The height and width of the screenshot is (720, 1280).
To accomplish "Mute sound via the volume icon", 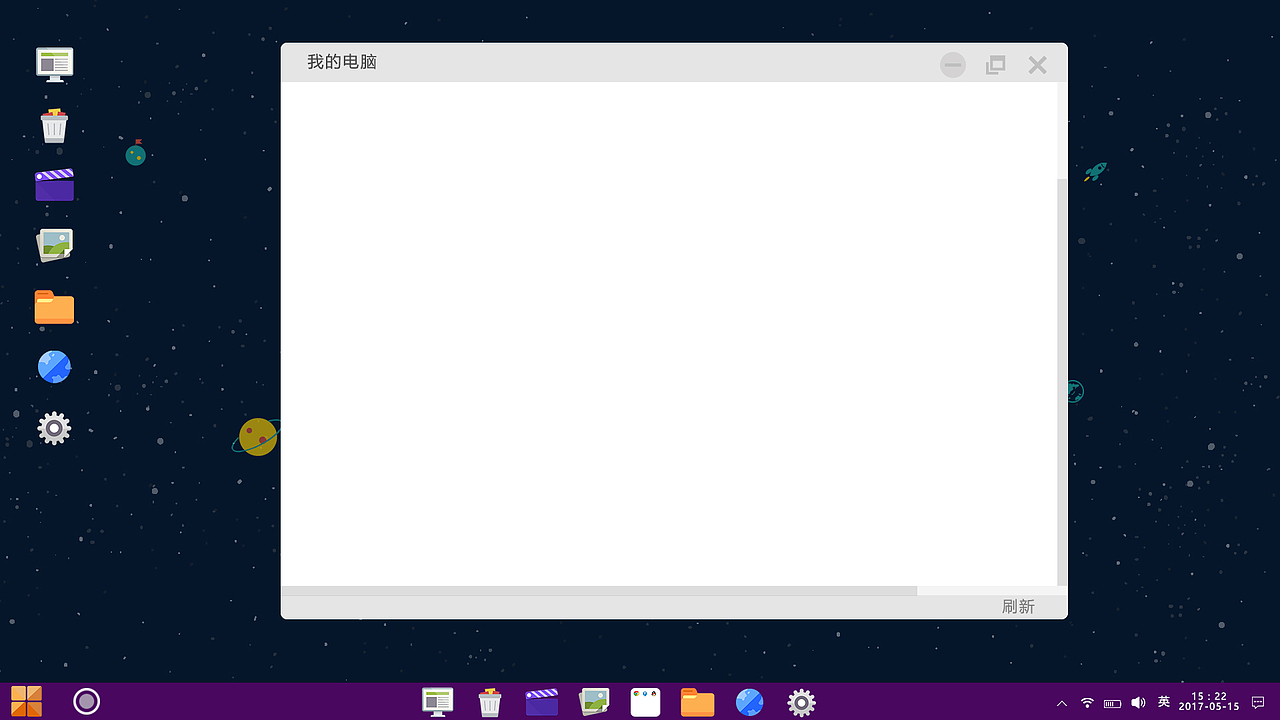I will 1140,702.
